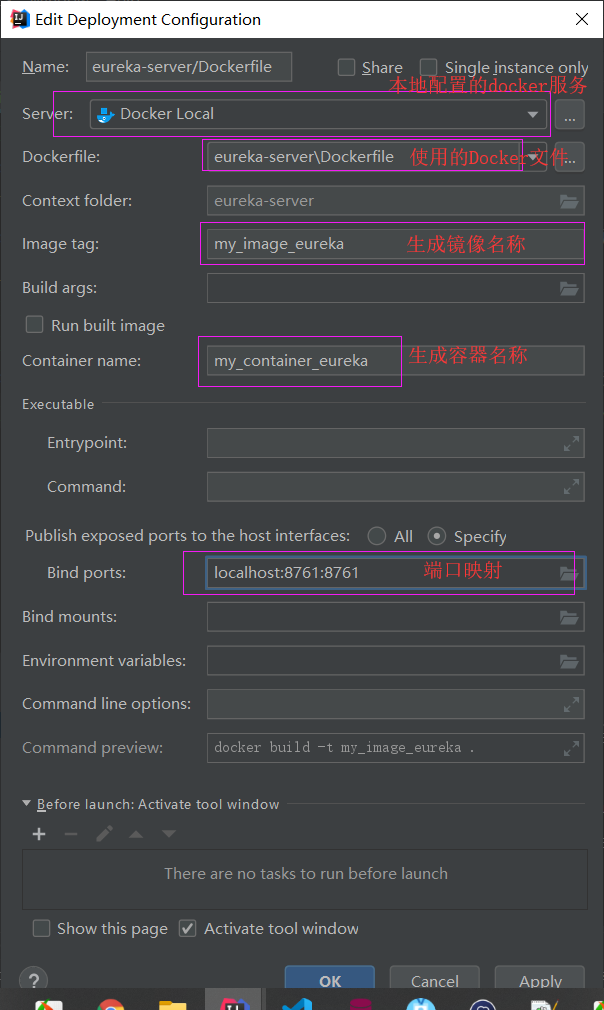Click Container name field my_container_eureka
Viewport: 604px width, 1010px height.
click(x=395, y=361)
